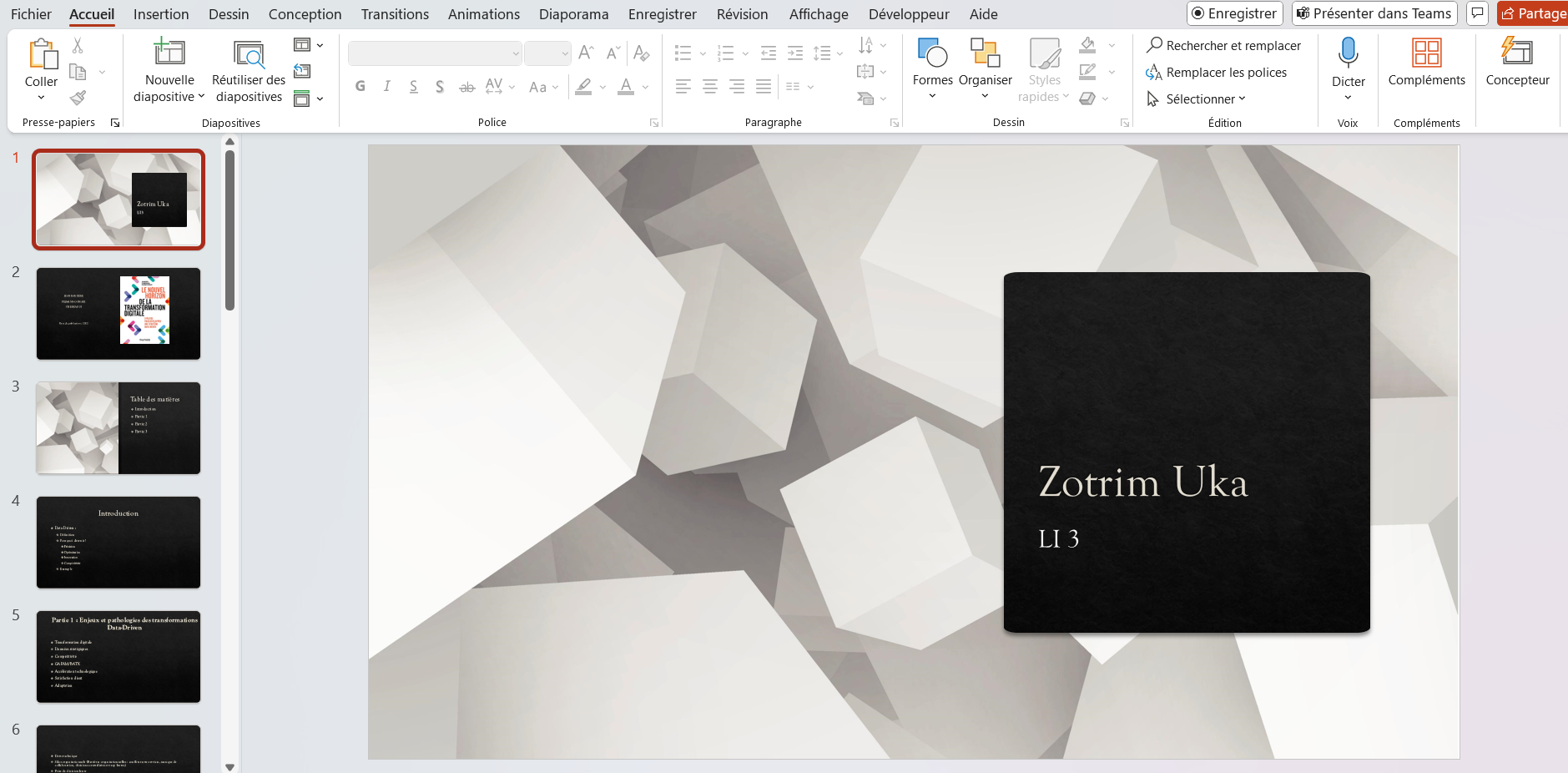Click the Réutiliser des diapositives icon
1568x773 pixels.
[x=249, y=55]
